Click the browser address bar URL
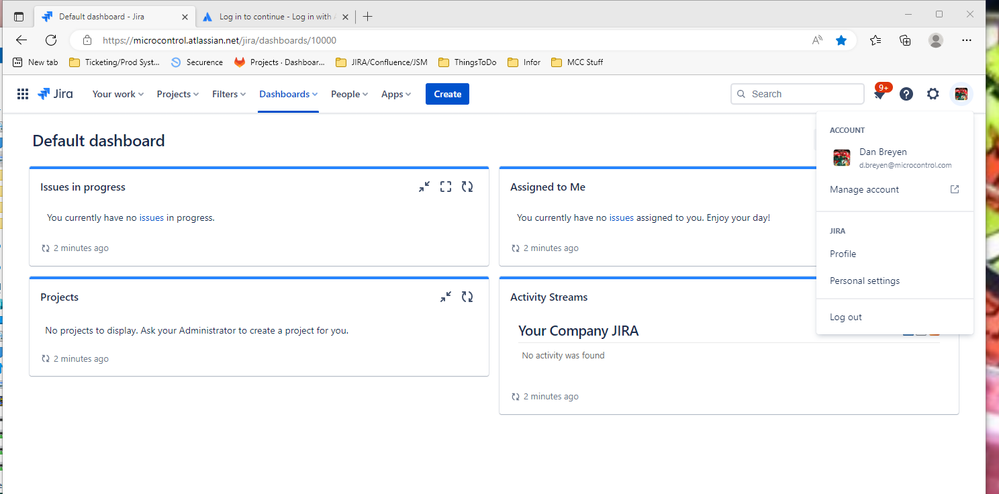 pos(219,40)
